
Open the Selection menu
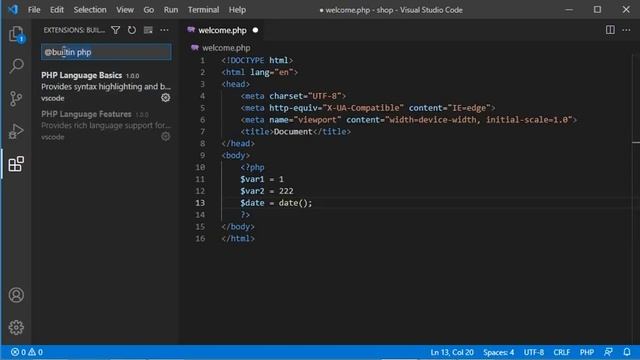[x=90, y=9]
